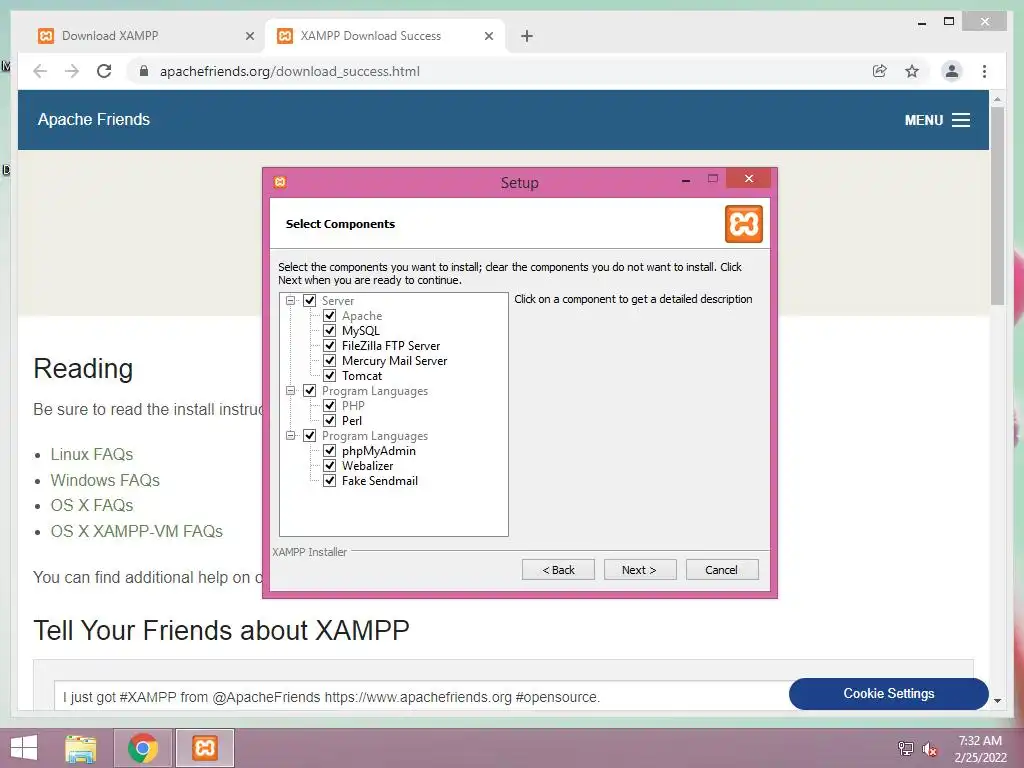Bookmark this page with star icon
This screenshot has height=768, width=1024.
[912, 71]
